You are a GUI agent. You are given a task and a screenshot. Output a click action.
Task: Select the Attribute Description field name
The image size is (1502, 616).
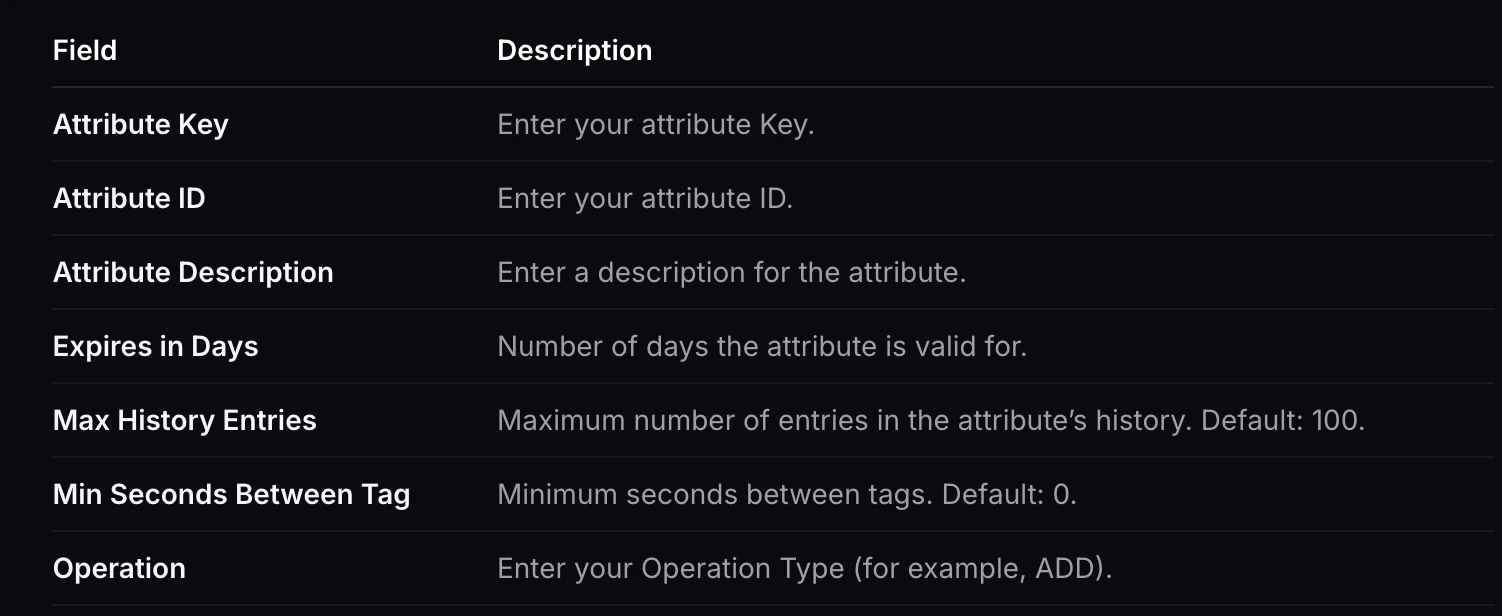(x=193, y=272)
